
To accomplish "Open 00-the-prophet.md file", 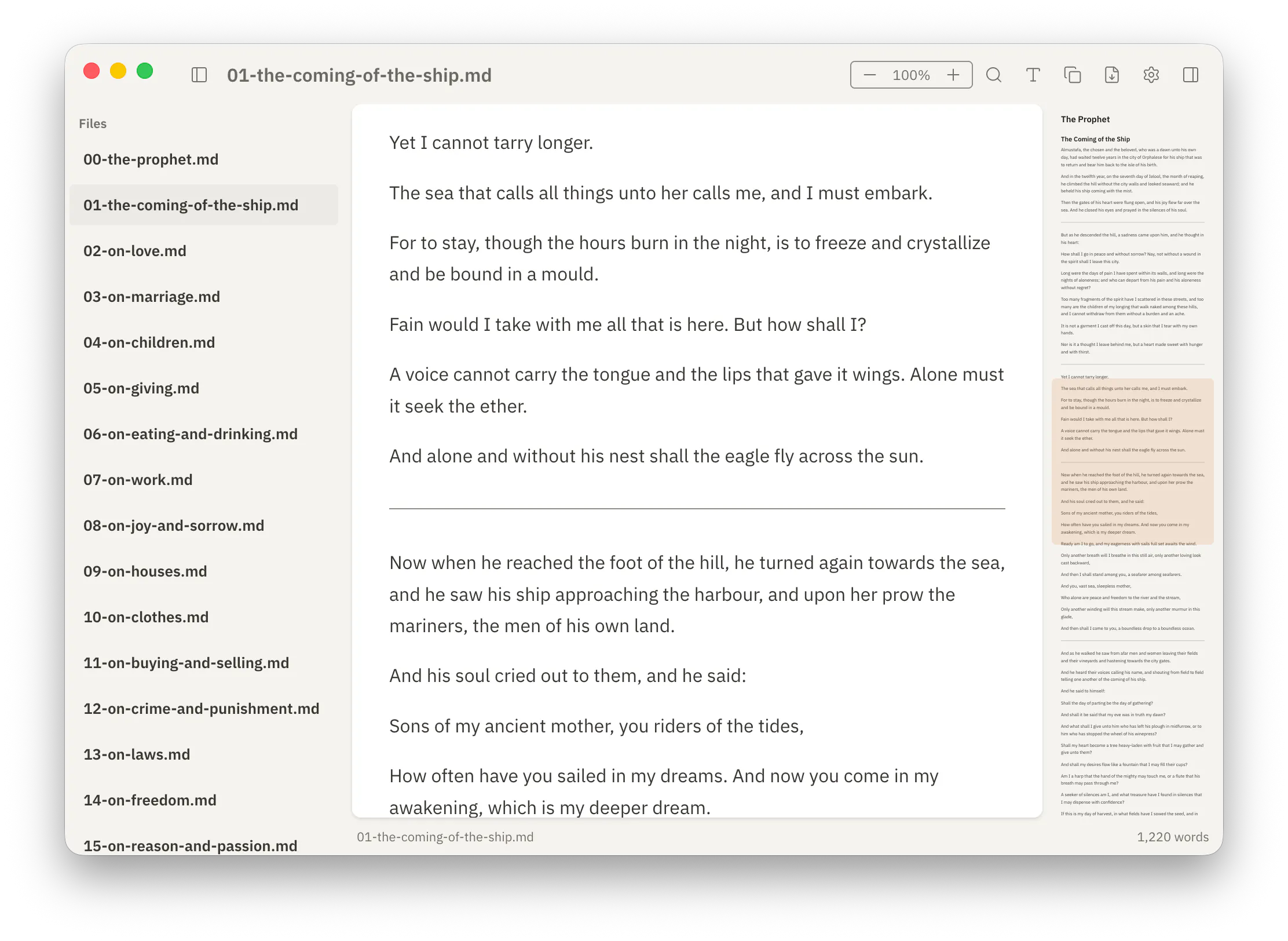I will pos(204,159).
